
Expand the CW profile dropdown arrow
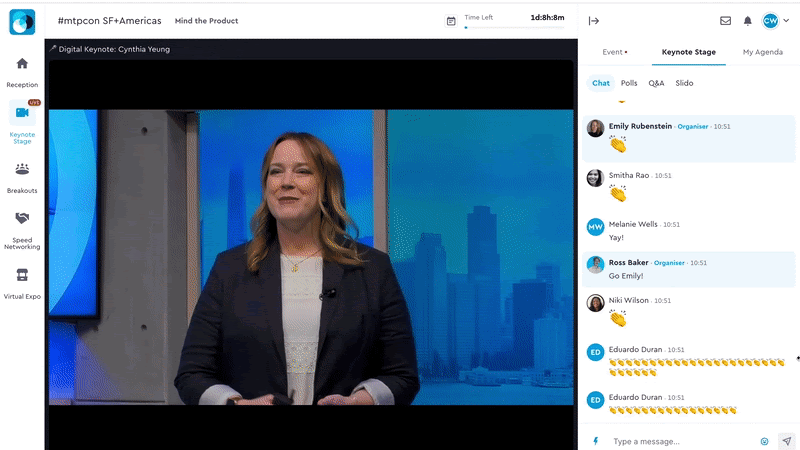(785, 21)
